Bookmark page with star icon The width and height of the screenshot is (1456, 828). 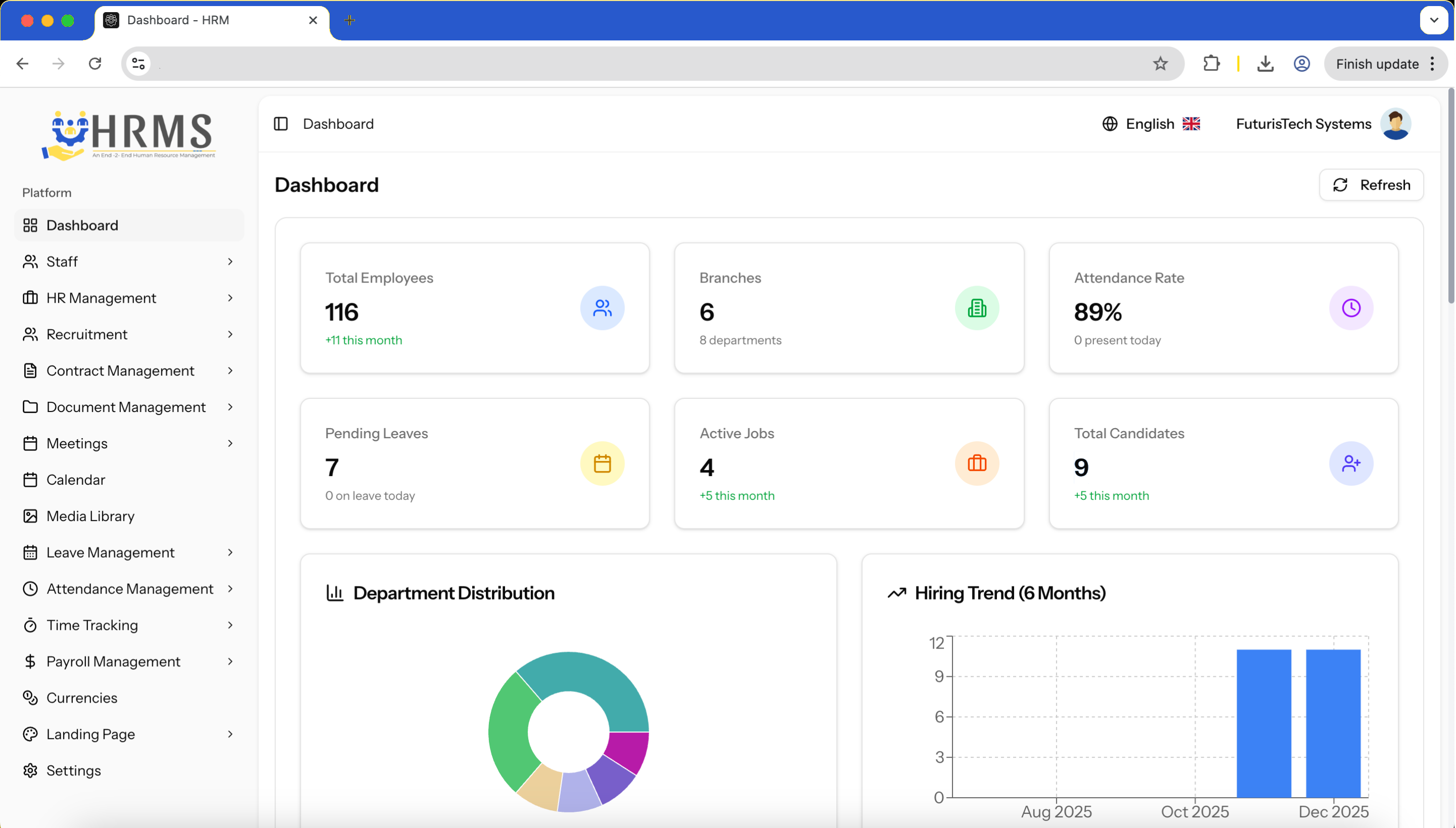[1160, 64]
